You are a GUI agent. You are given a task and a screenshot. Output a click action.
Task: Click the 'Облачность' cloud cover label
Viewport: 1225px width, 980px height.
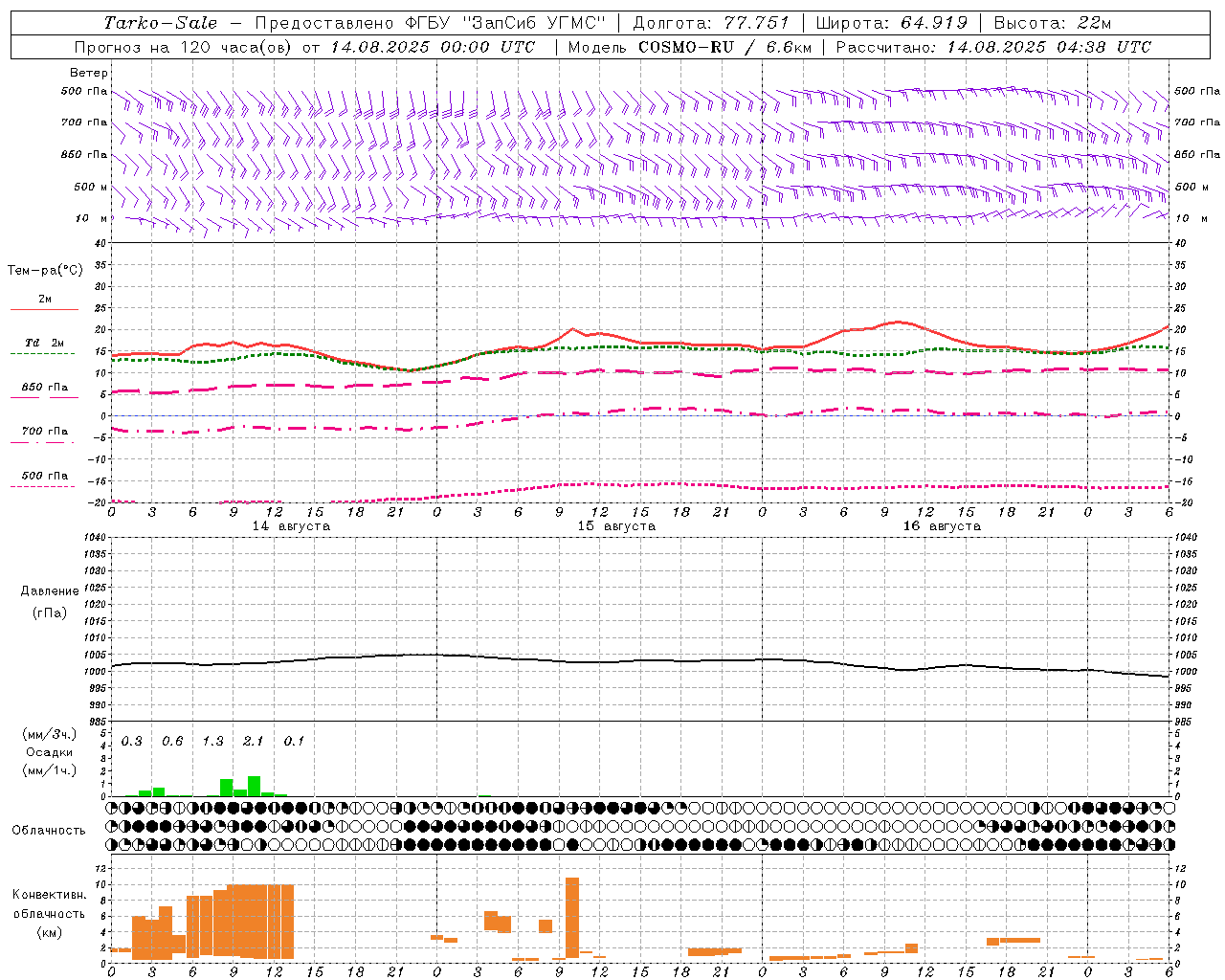point(49,831)
